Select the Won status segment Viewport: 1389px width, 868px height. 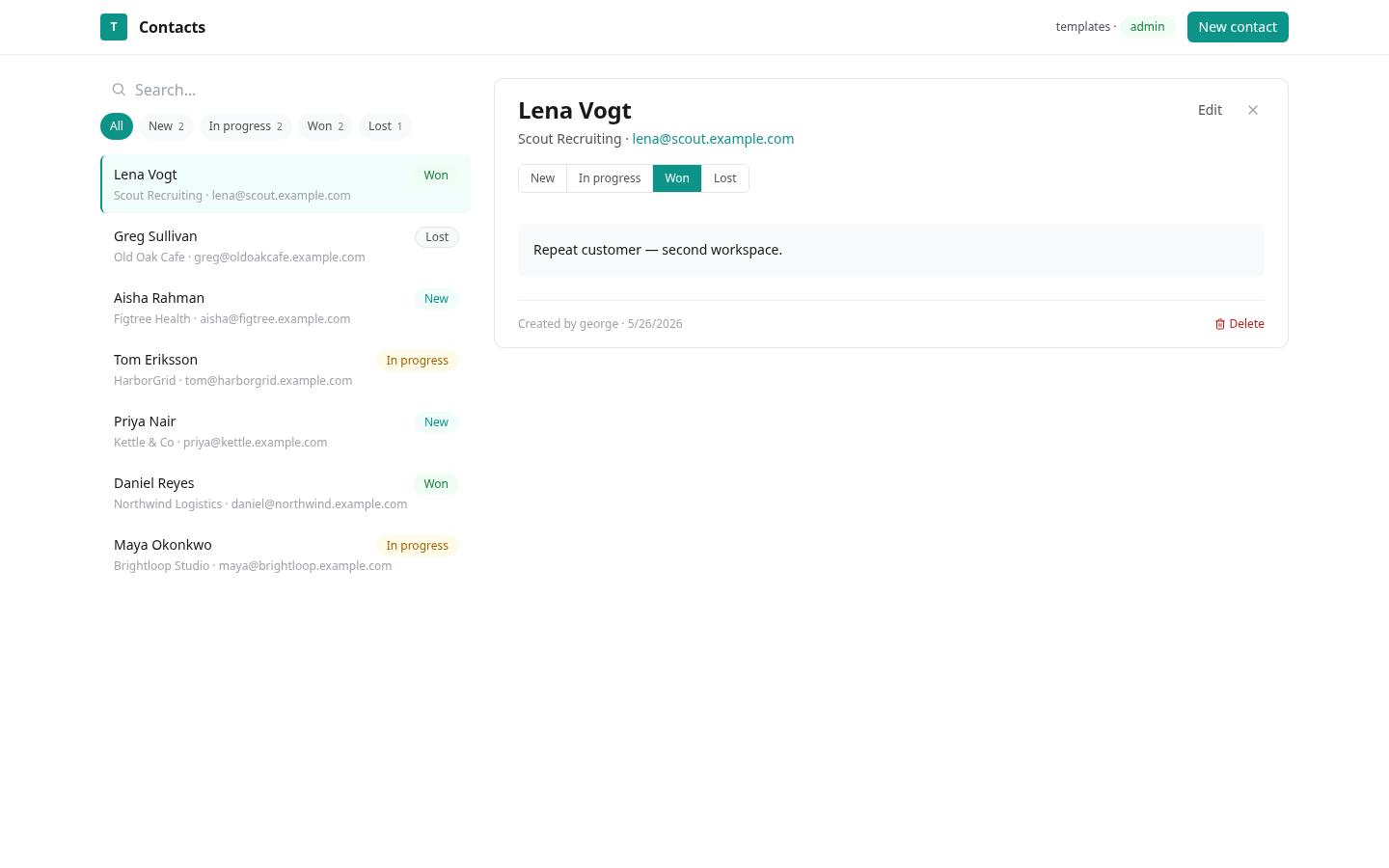point(677,178)
